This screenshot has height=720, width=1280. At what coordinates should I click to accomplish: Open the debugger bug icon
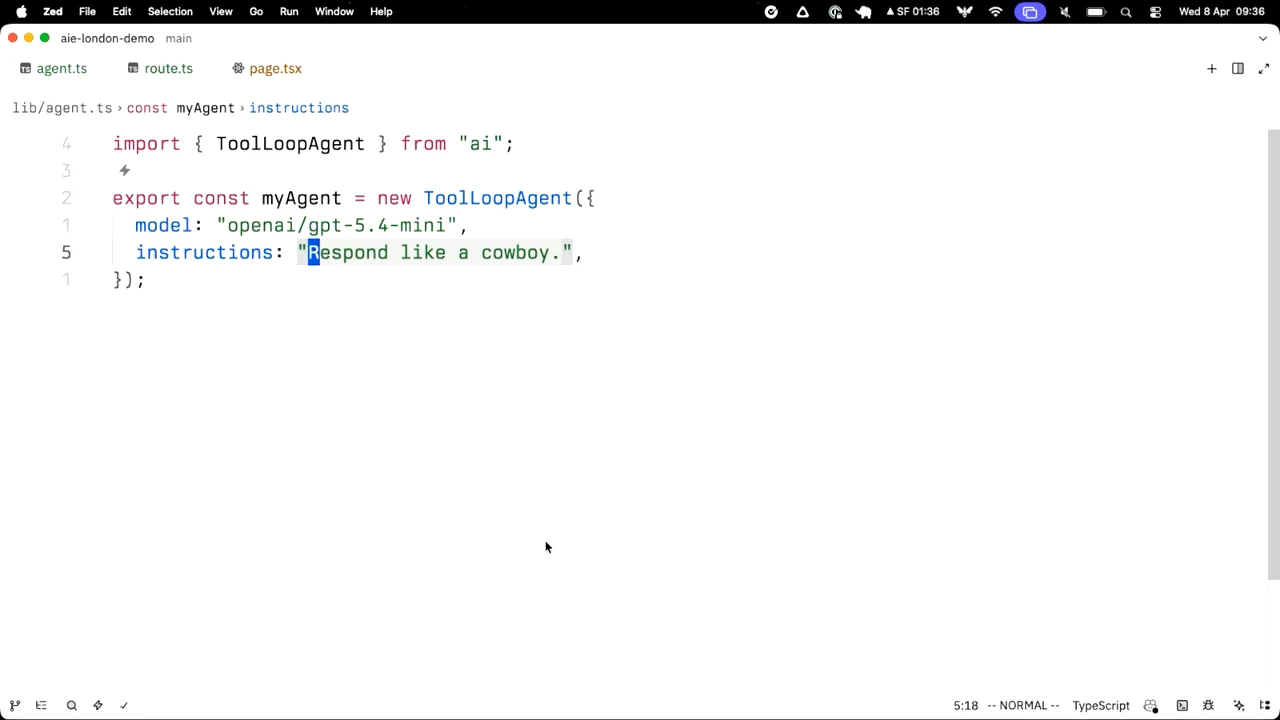click(1208, 705)
